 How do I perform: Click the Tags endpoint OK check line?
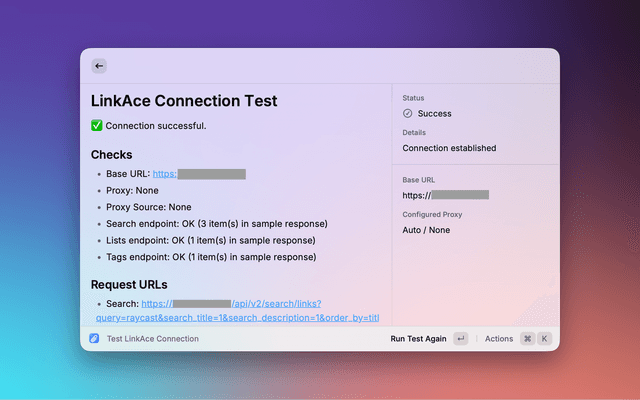tap(211, 257)
